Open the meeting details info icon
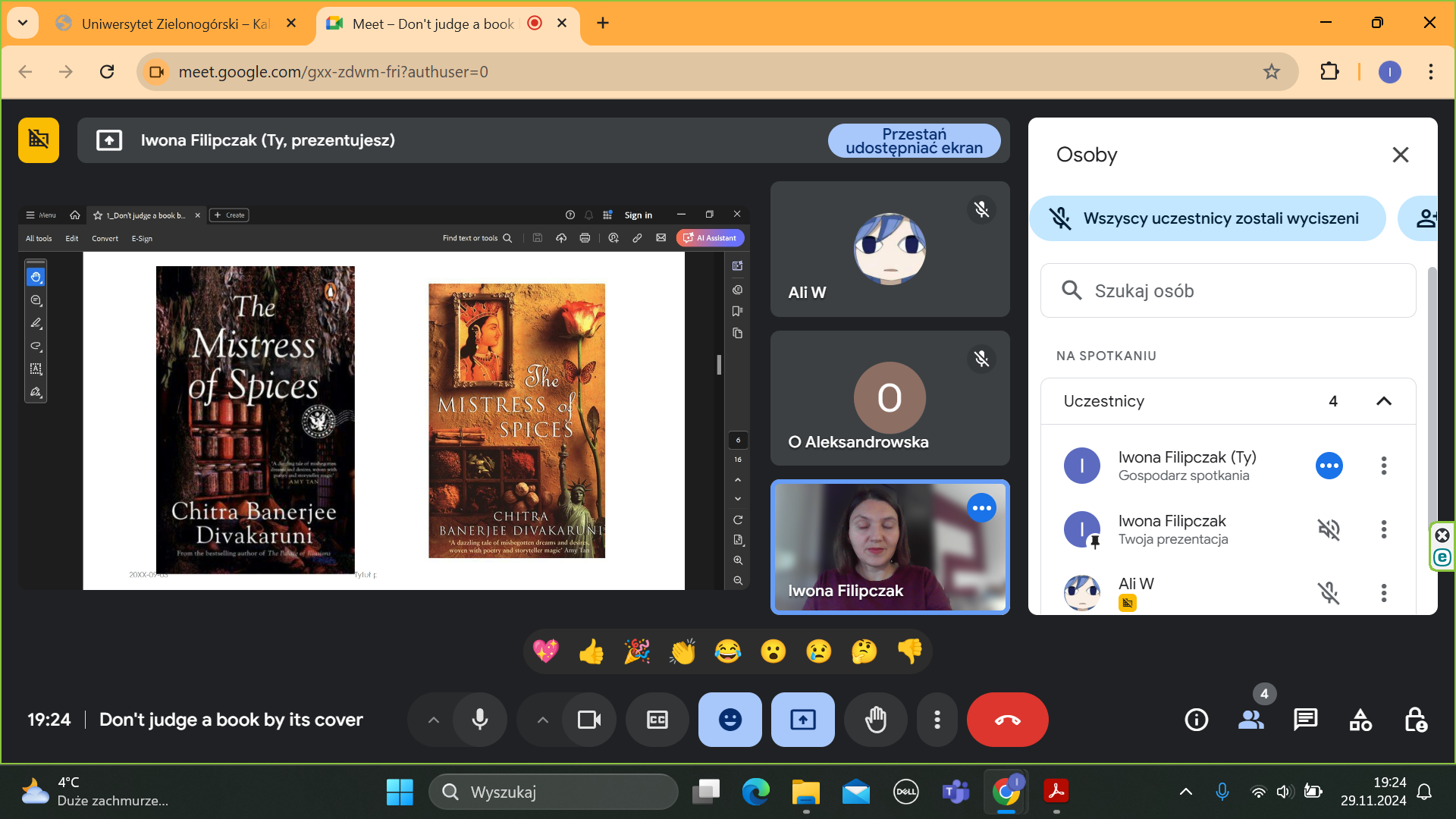Screen dimensions: 1456x819 click(1196, 720)
